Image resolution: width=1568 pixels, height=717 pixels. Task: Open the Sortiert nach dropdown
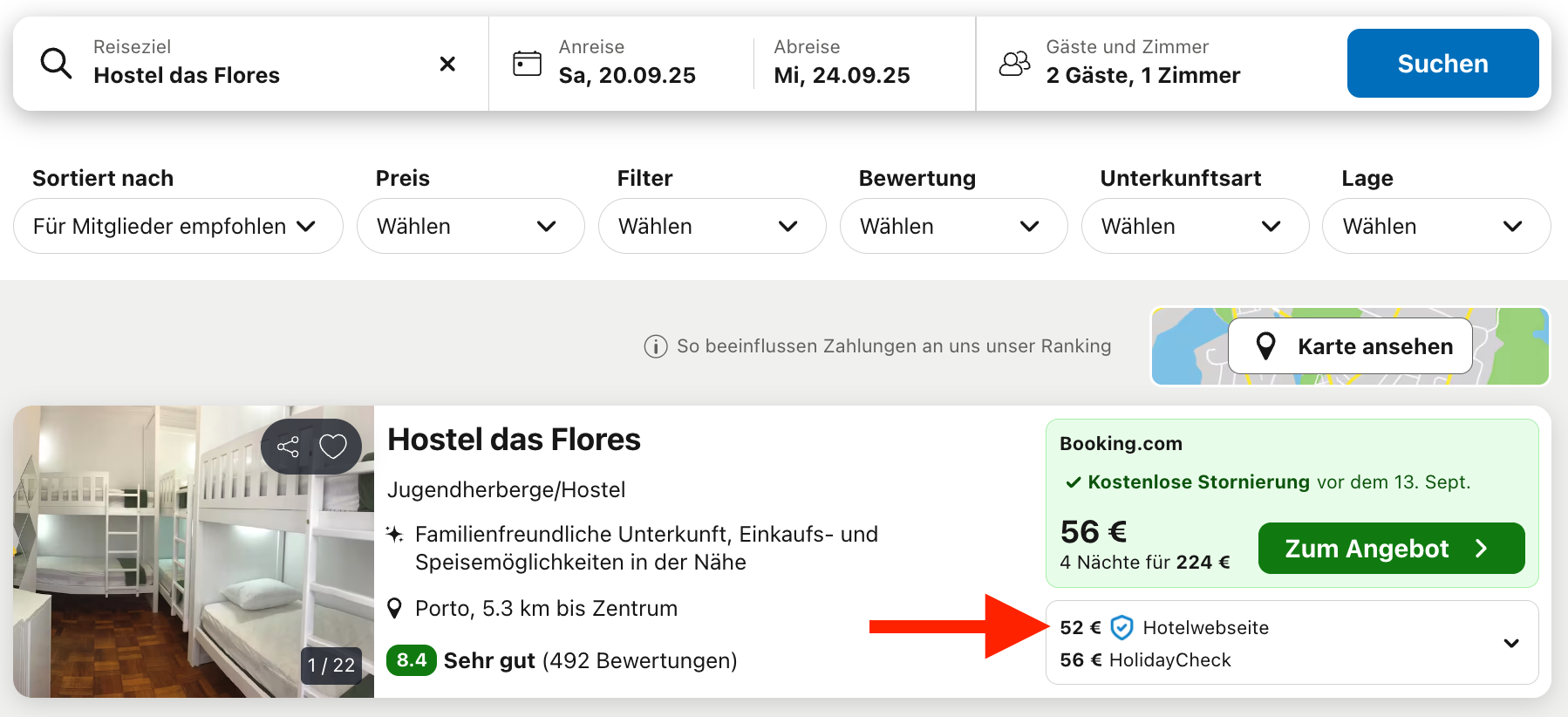pos(178,226)
